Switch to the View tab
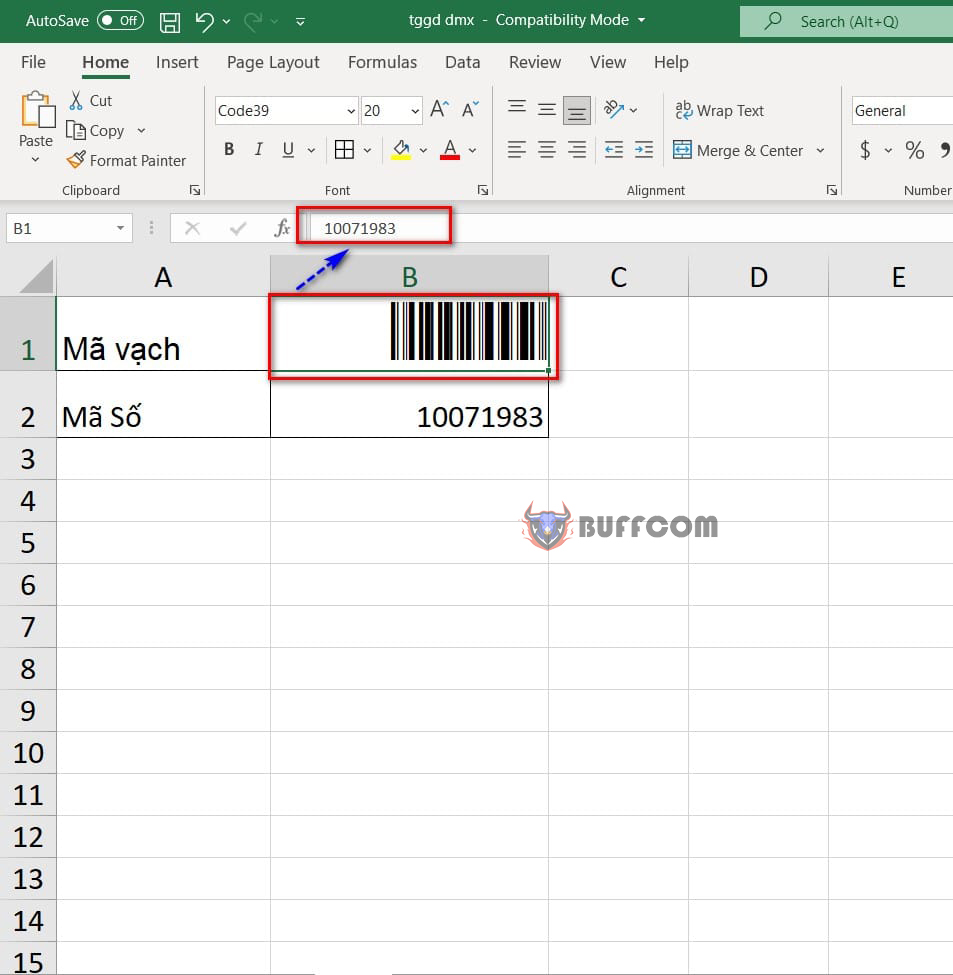Screen dimensions: 953x975 (x=608, y=62)
